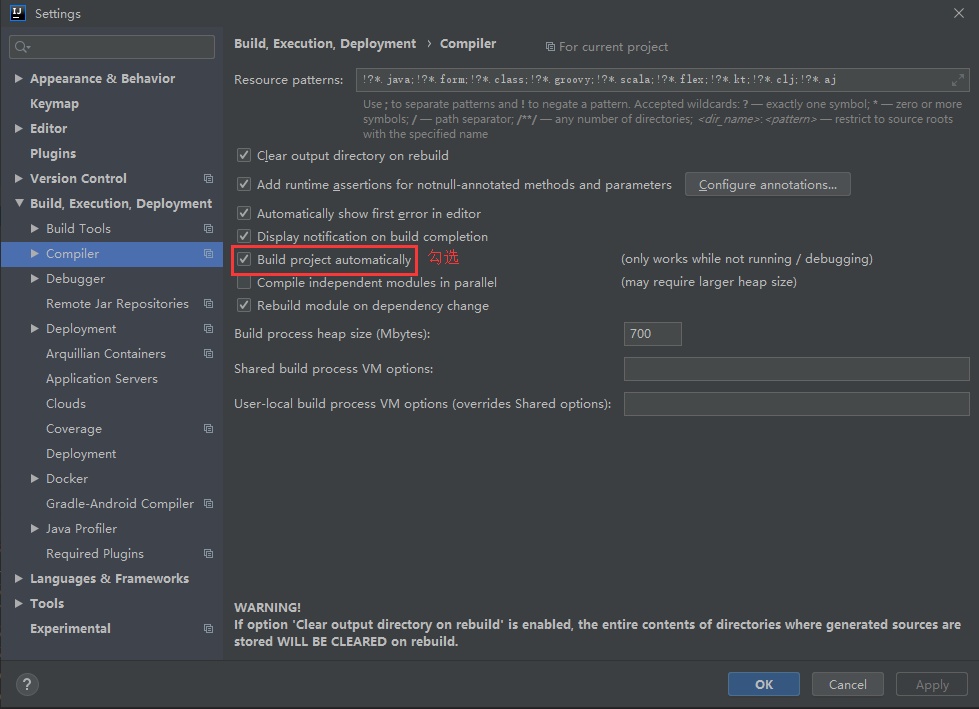This screenshot has width=979, height=709.
Task: Collapse Build, Execution, Deployment section
Action: point(19,203)
